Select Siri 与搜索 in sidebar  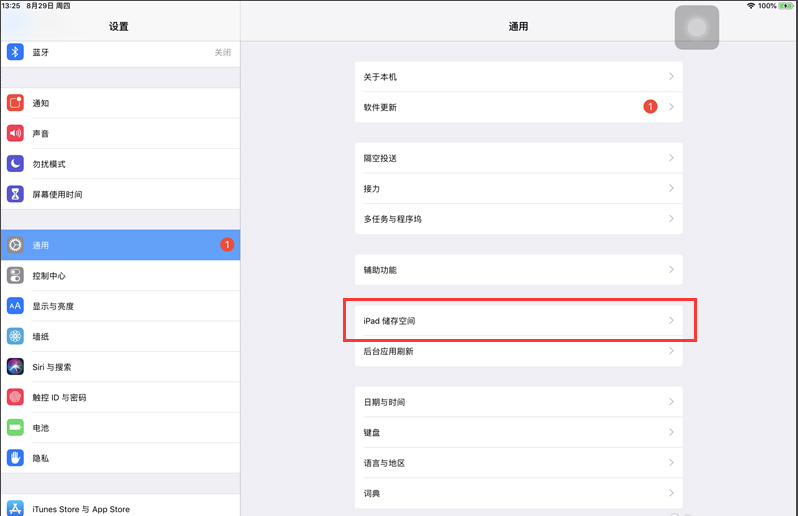121,367
